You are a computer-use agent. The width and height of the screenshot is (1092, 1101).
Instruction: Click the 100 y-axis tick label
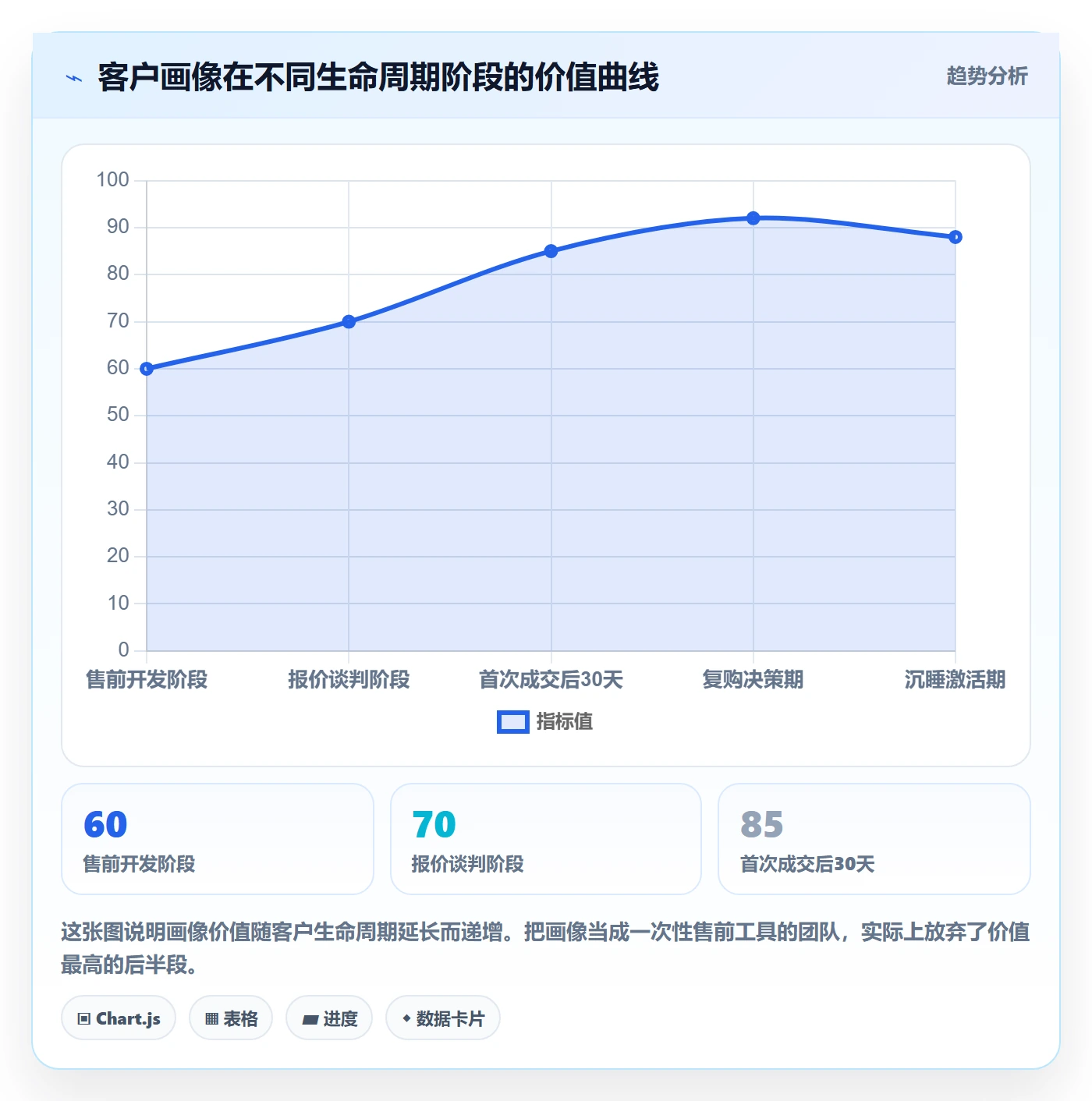113,180
